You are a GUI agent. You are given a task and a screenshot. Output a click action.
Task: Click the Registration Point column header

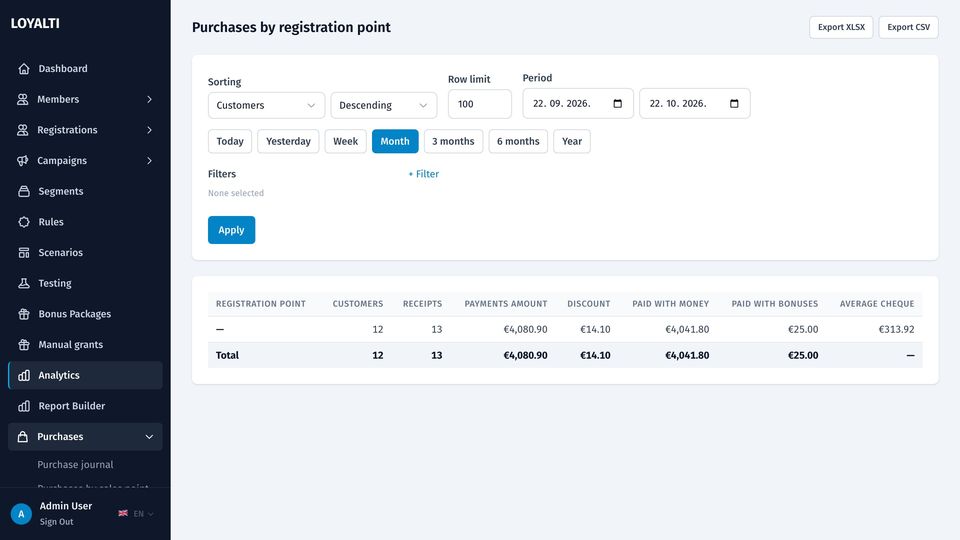(x=261, y=304)
